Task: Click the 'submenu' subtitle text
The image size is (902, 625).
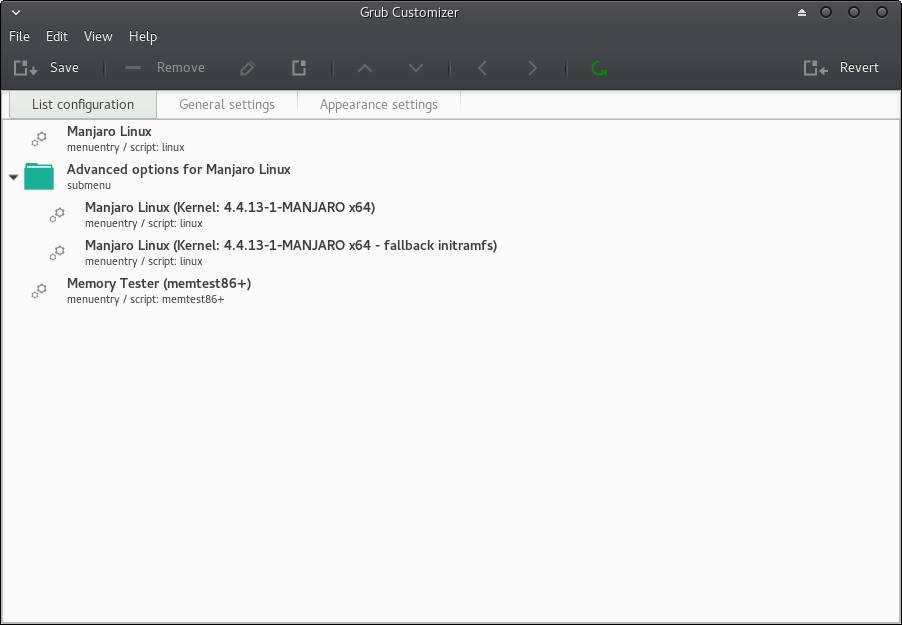Action: [x=89, y=185]
